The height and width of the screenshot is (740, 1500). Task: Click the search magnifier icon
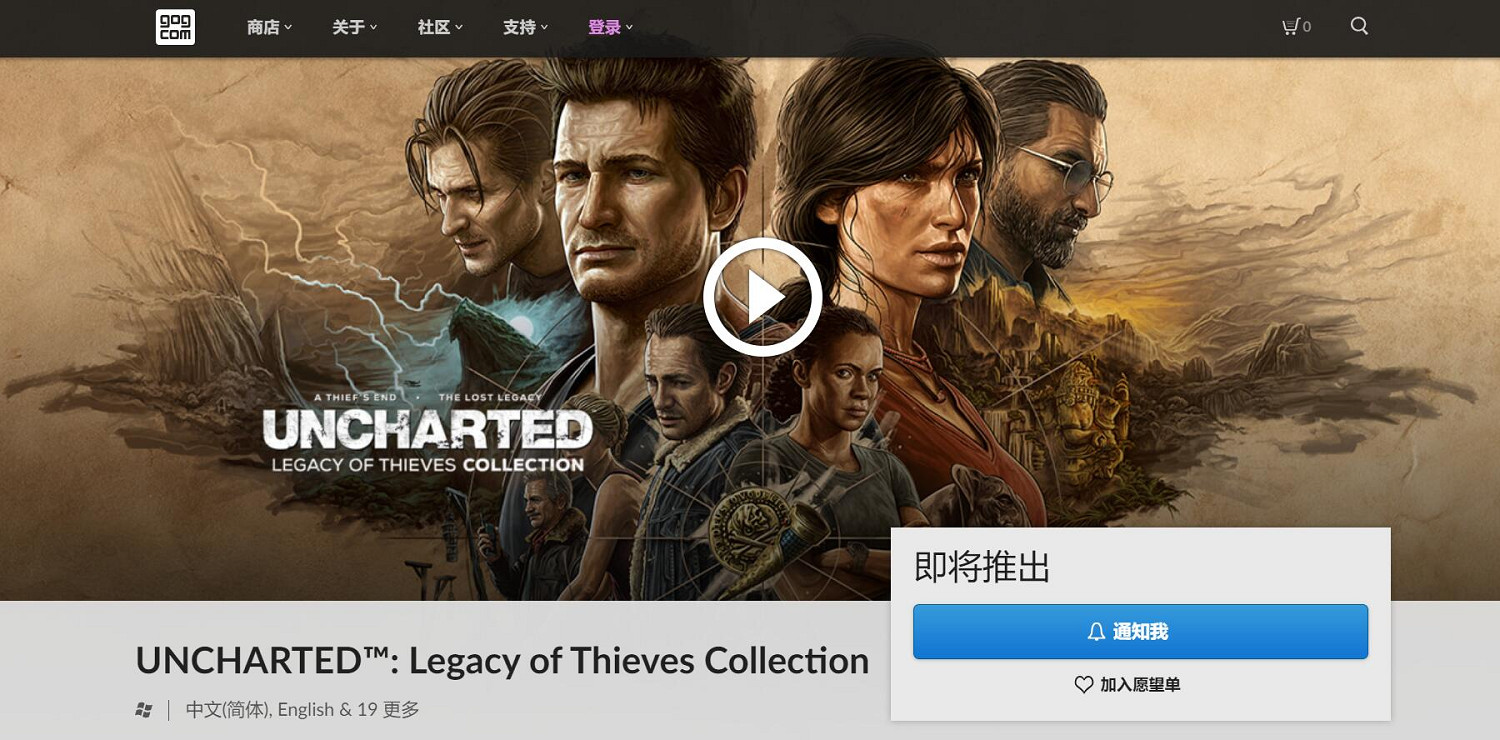1359,26
